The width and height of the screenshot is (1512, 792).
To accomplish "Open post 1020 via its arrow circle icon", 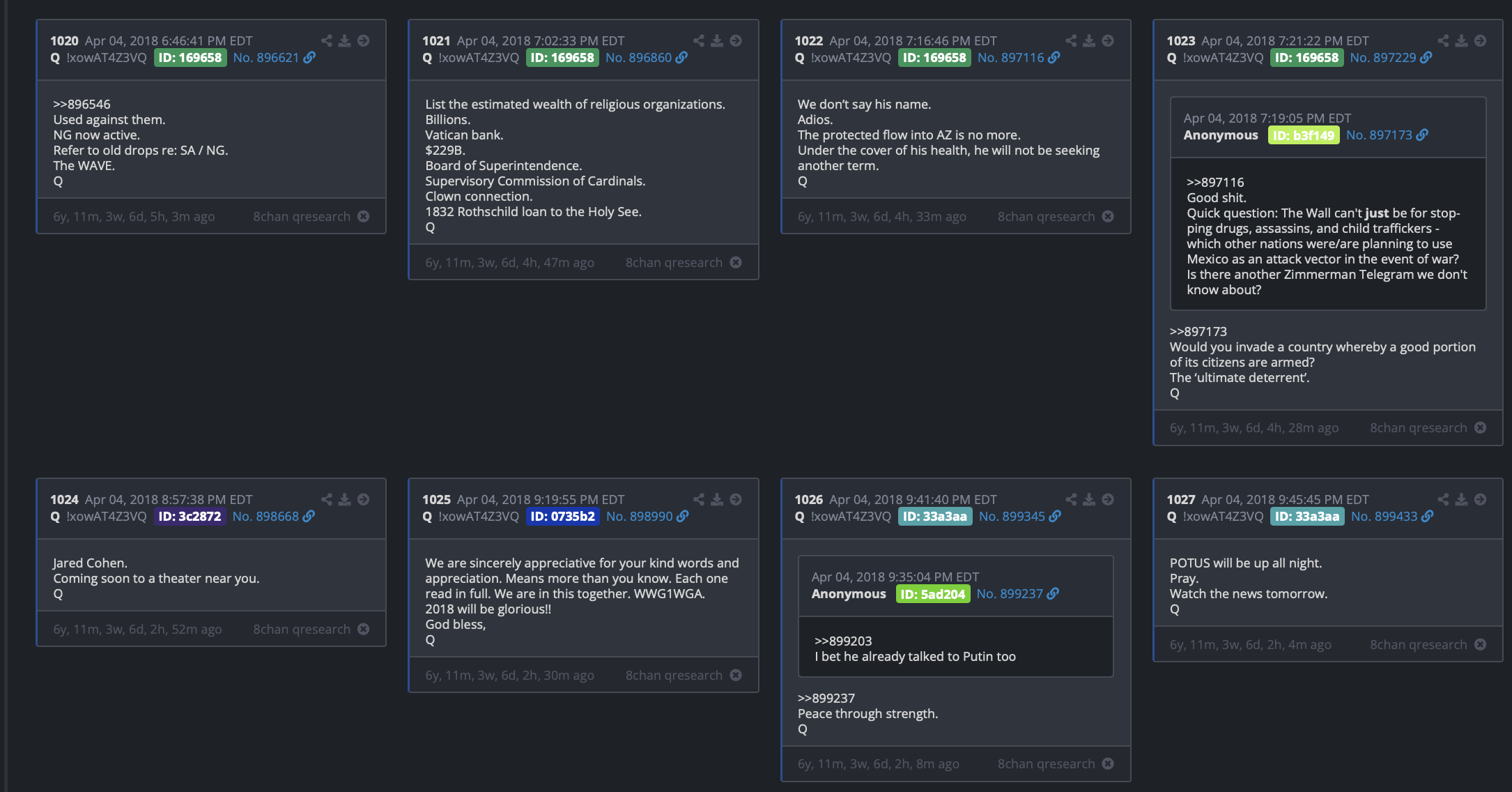I will pyautogui.click(x=364, y=41).
